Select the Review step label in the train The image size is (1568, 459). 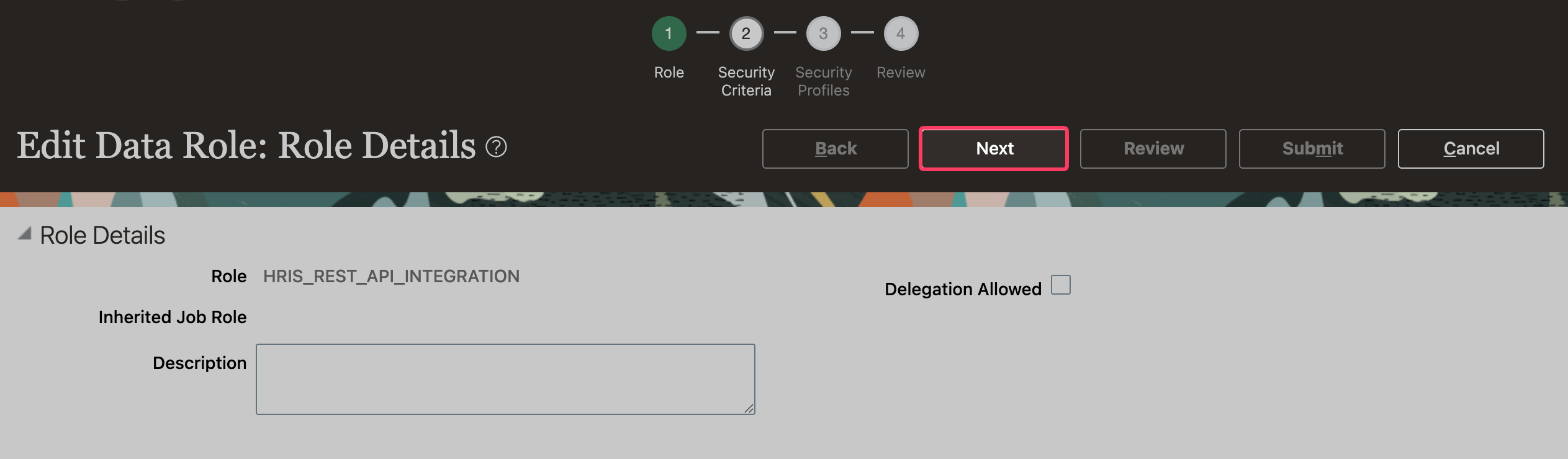click(901, 73)
